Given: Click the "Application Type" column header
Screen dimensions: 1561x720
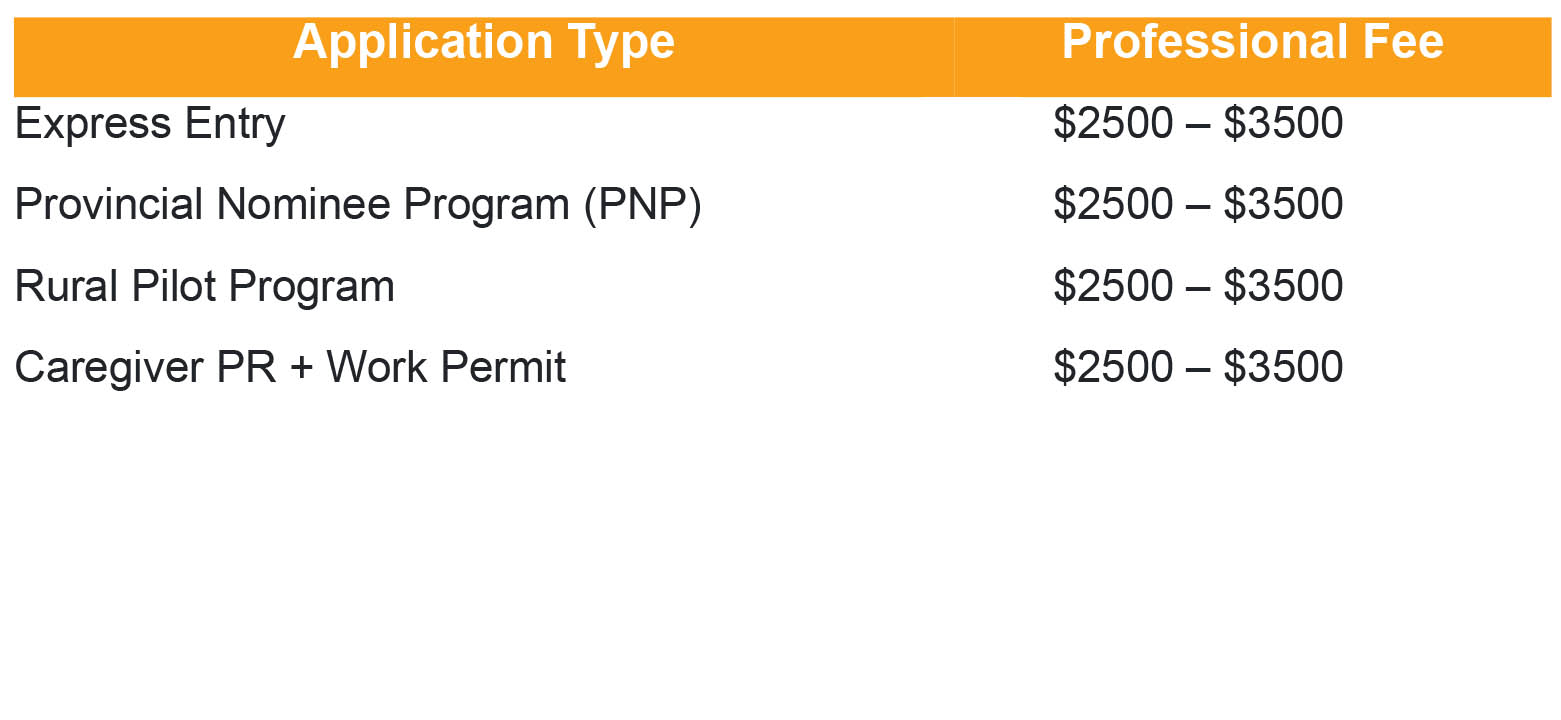Looking at the screenshot, I should coord(484,43).
